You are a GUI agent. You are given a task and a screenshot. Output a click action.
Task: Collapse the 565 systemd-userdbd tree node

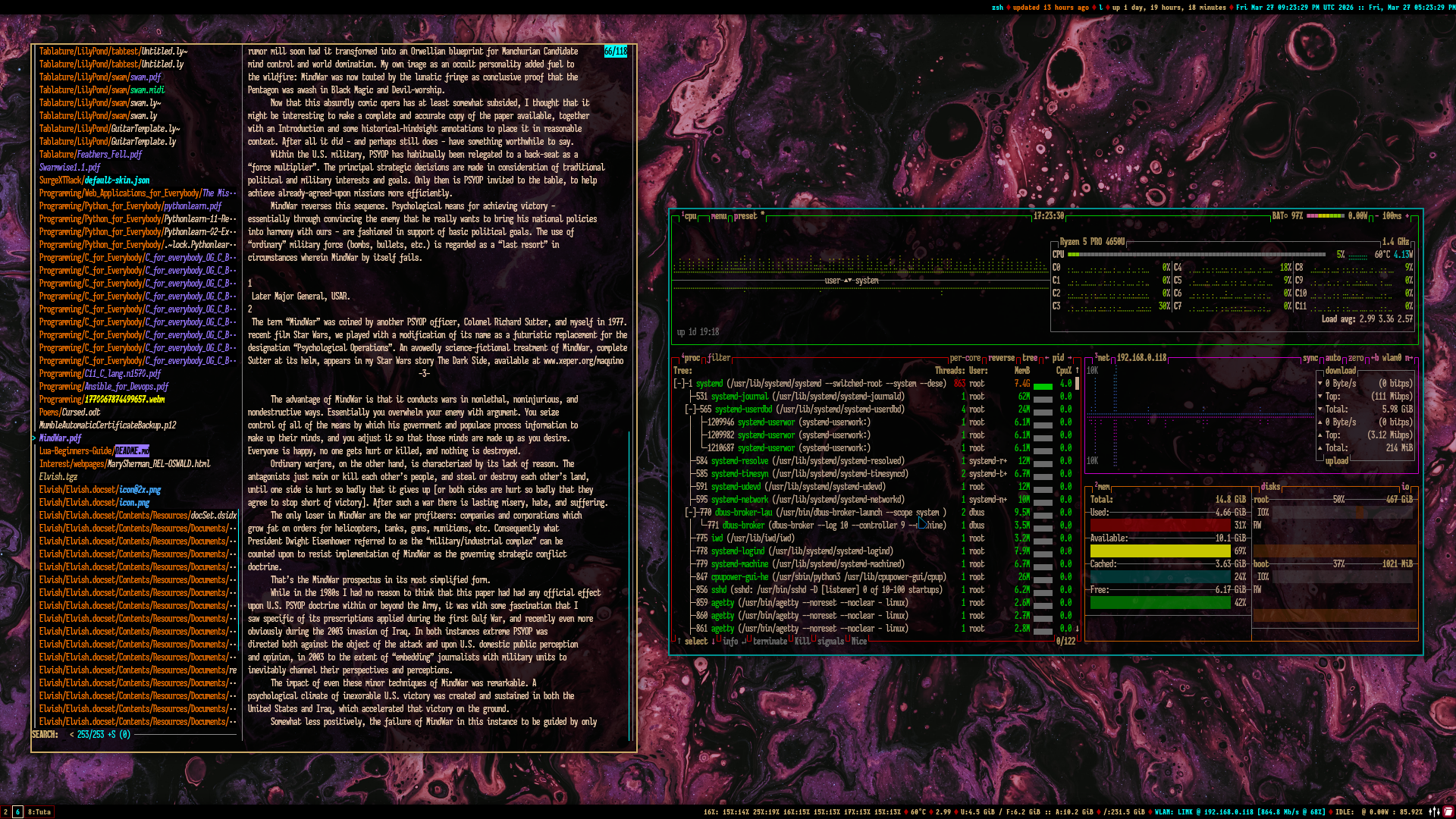click(691, 409)
